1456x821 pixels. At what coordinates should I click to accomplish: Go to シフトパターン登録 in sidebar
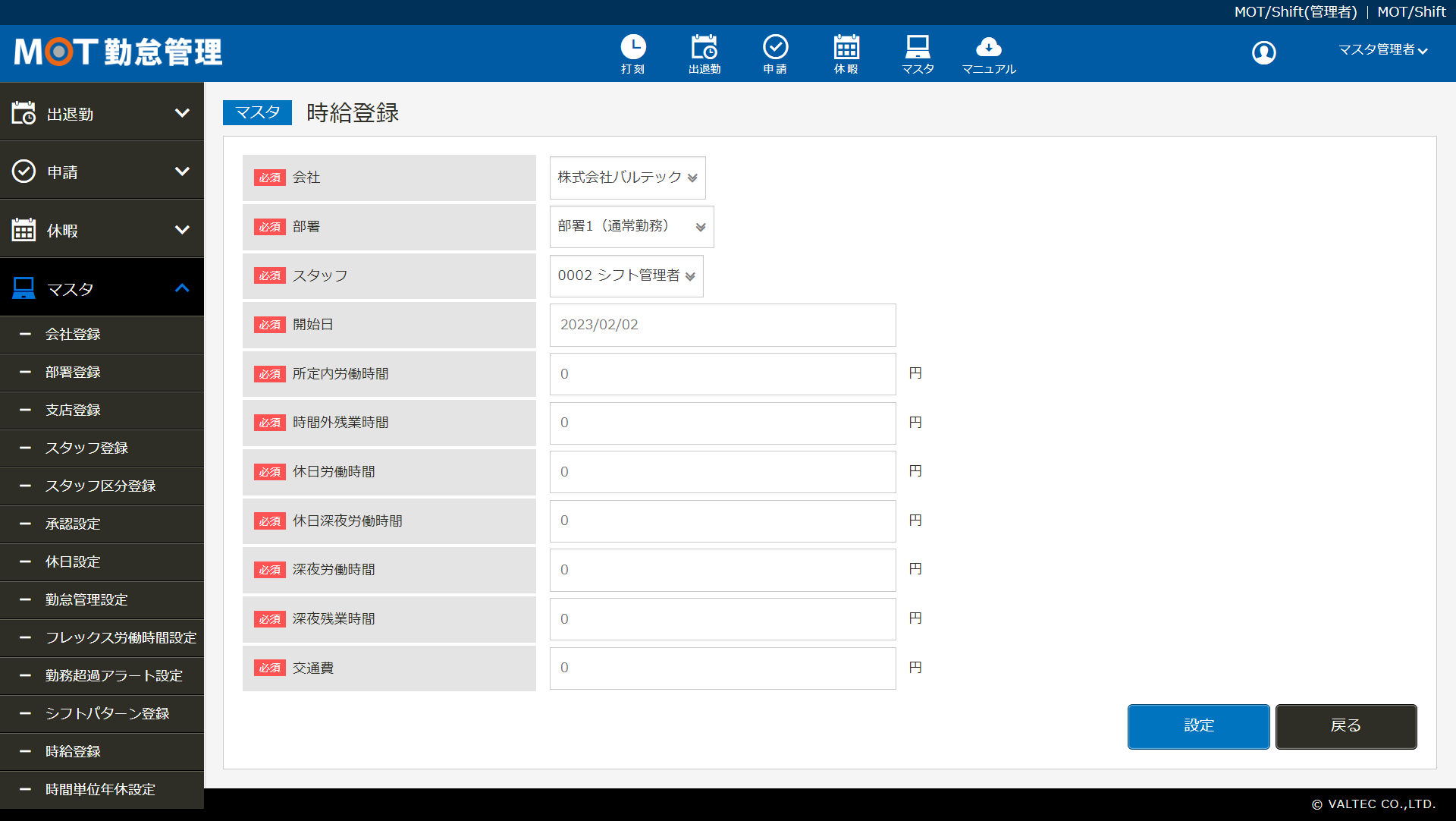(102, 714)
